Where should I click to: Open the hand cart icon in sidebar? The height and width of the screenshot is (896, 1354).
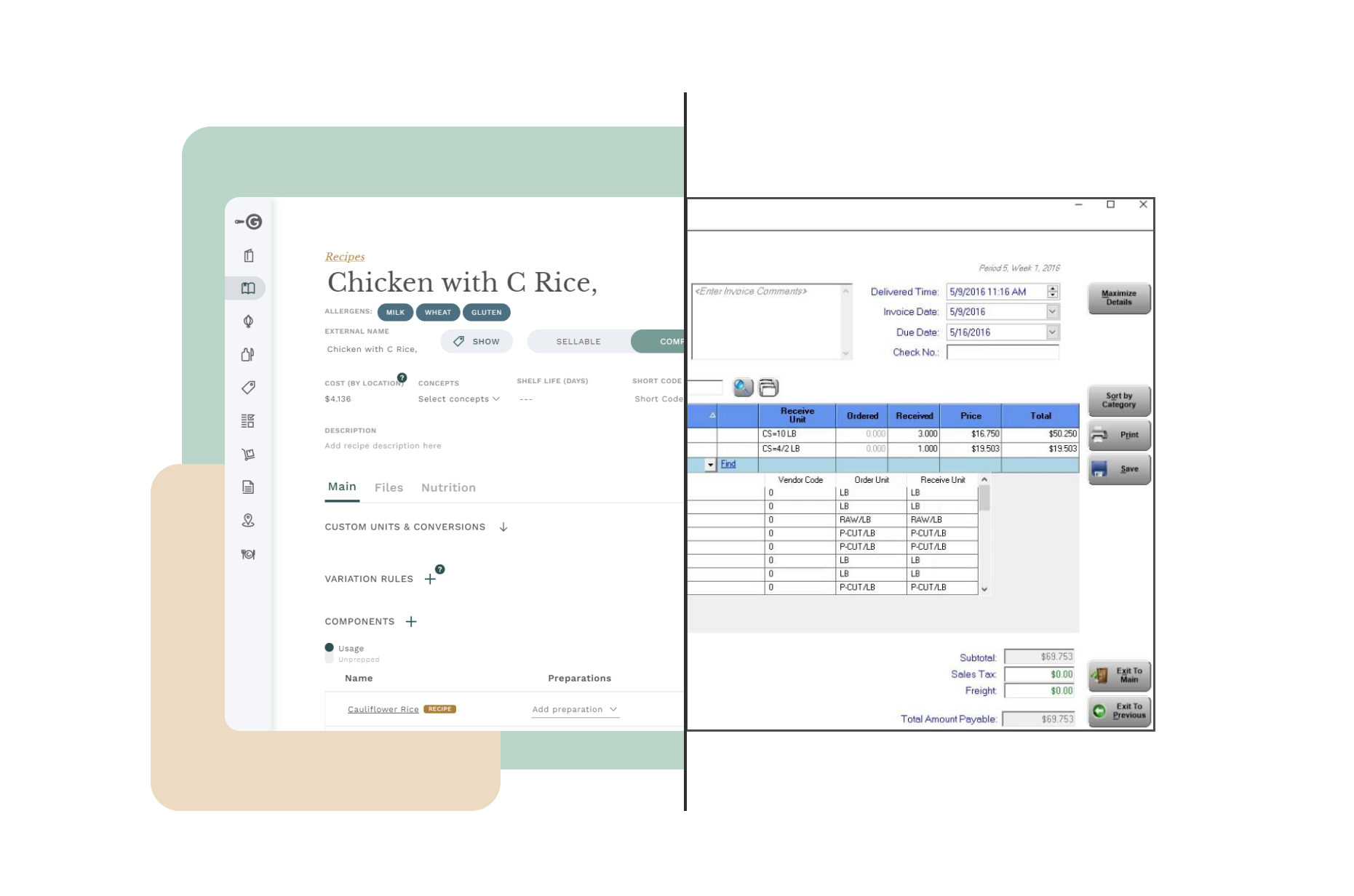(248, 454)
